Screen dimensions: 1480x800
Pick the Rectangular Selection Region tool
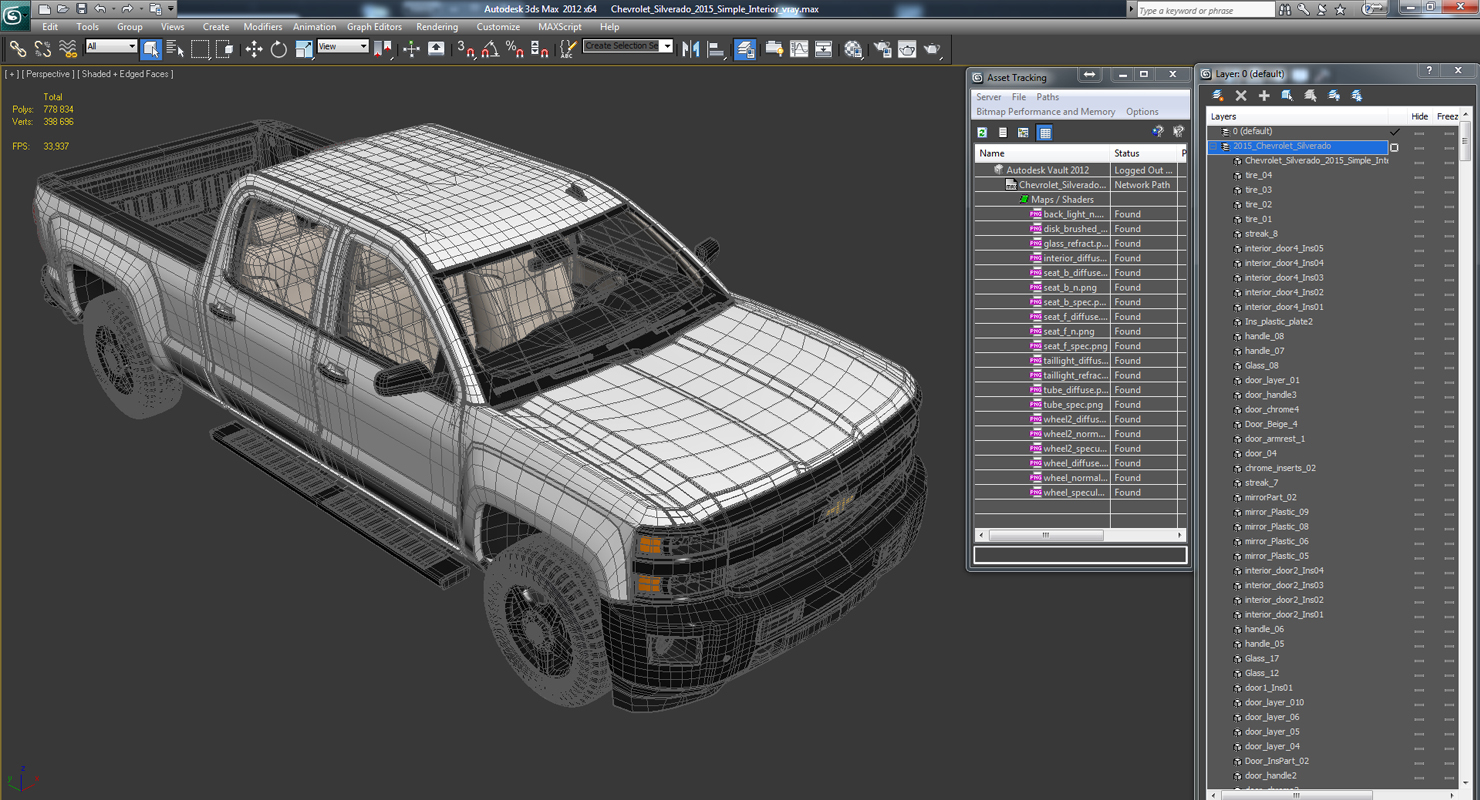200,48
